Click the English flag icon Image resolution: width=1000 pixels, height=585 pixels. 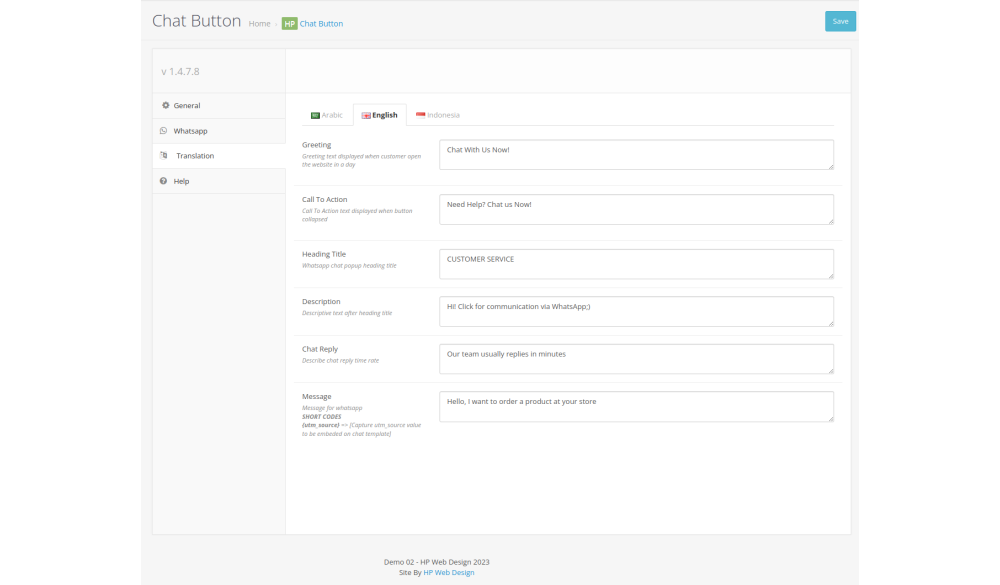366,115
